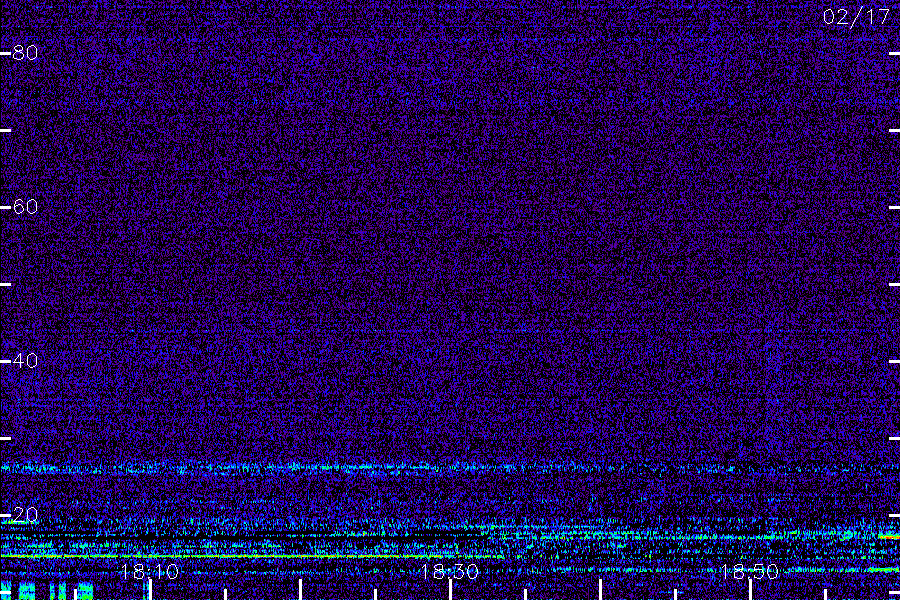900x600 pixels.
Task: Click the 80 frequency axis label
Action: click(25, 53)
